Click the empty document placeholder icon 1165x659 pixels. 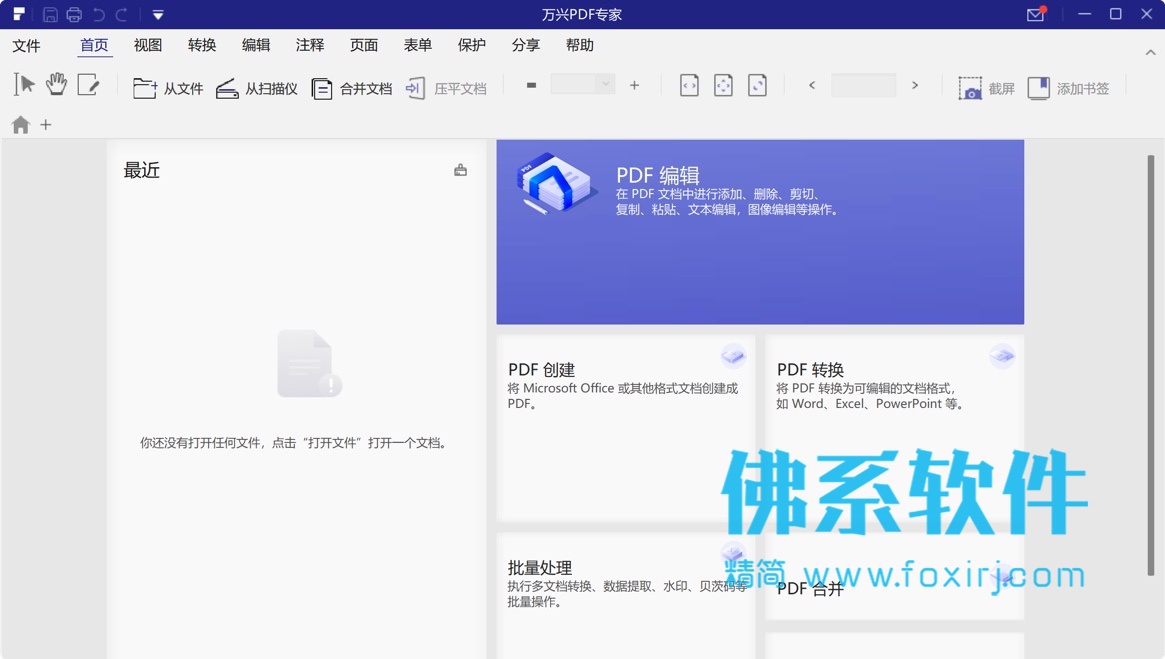pyautogui.click(x=310, y=363)
